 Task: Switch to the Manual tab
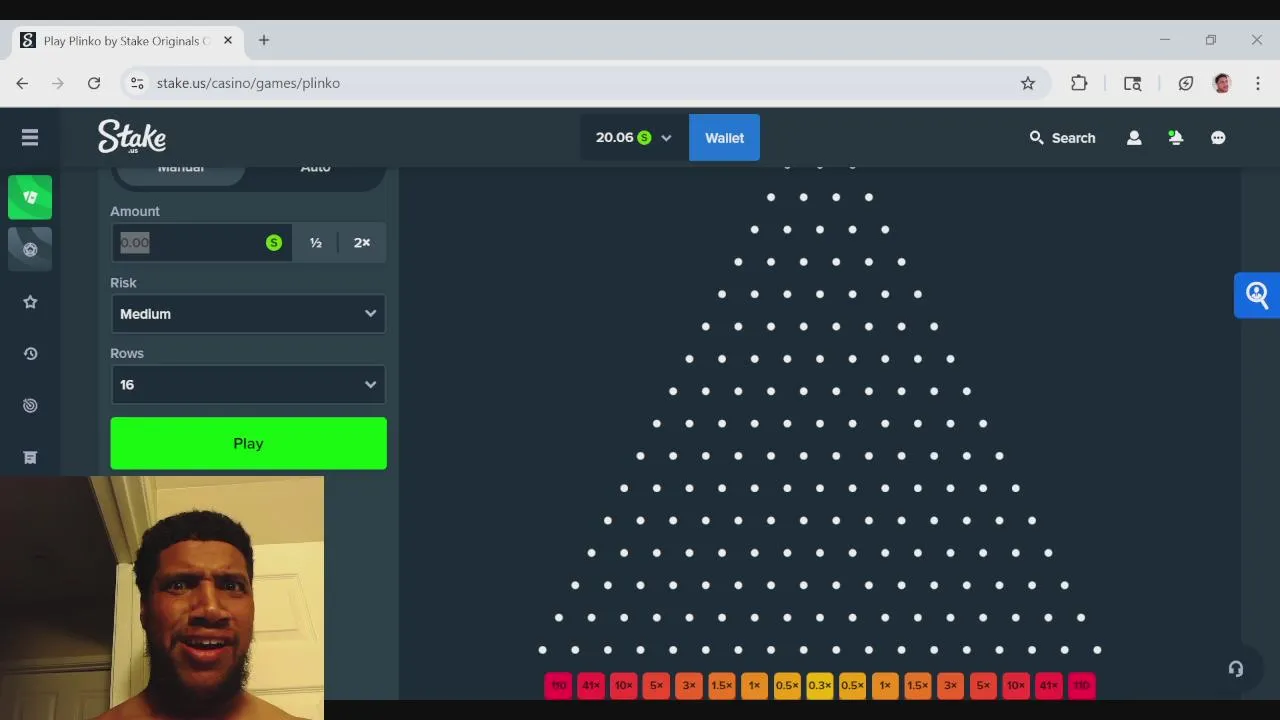click(181, 172)
